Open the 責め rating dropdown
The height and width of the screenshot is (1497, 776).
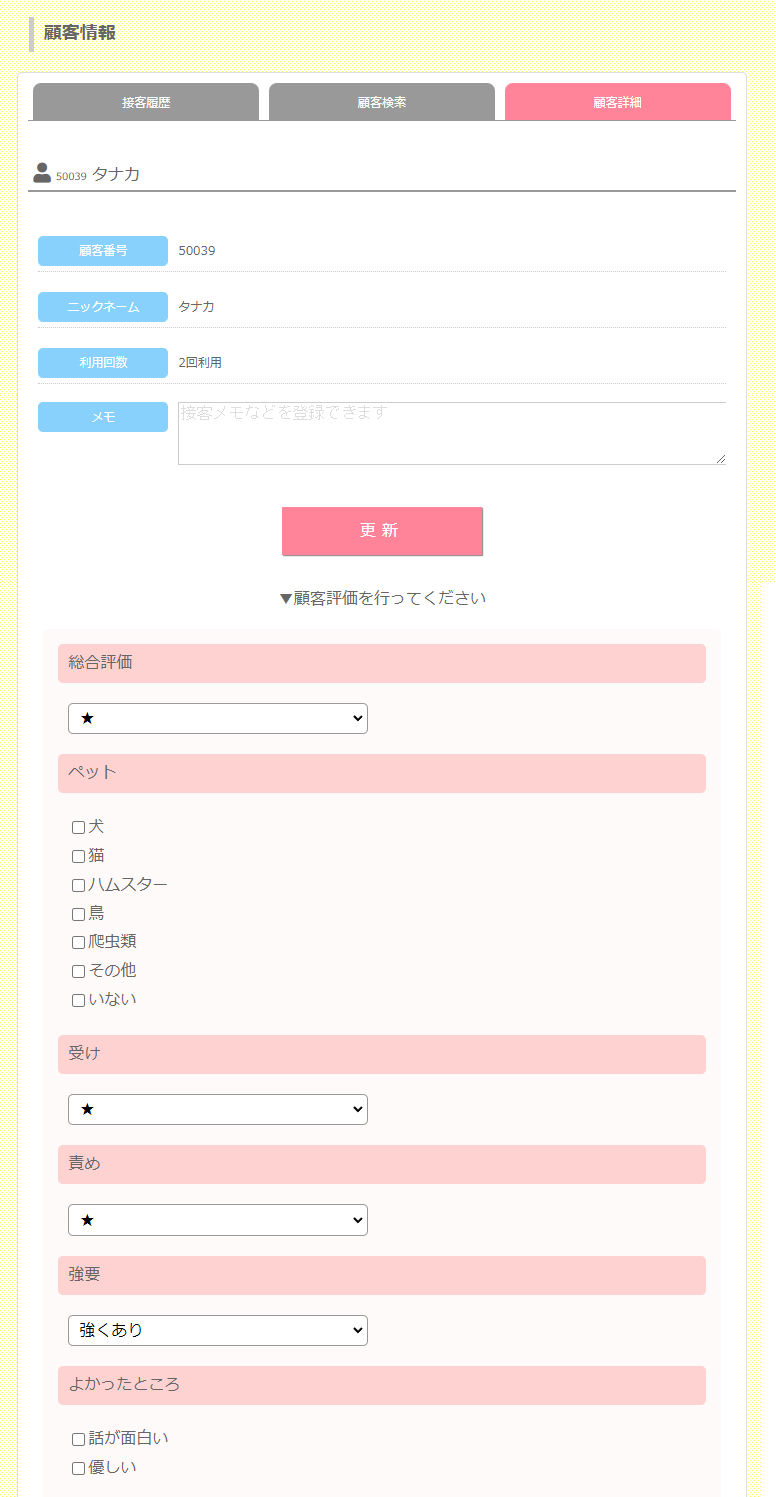pyautogui.click(x=218, y=1220)
